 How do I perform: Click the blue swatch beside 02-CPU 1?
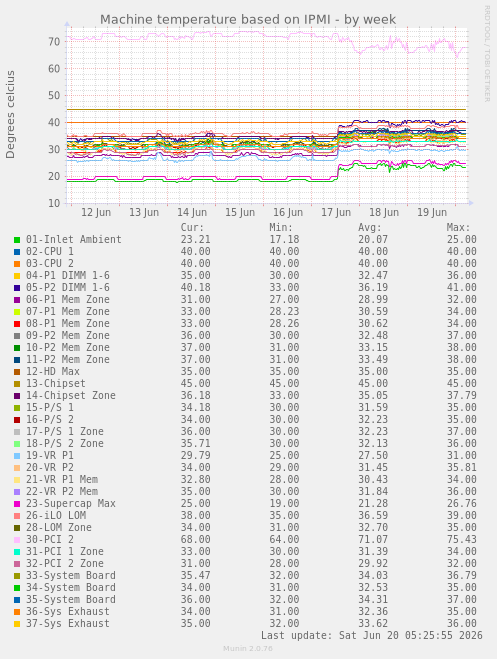pyautogui.click(x=17, y=252)
